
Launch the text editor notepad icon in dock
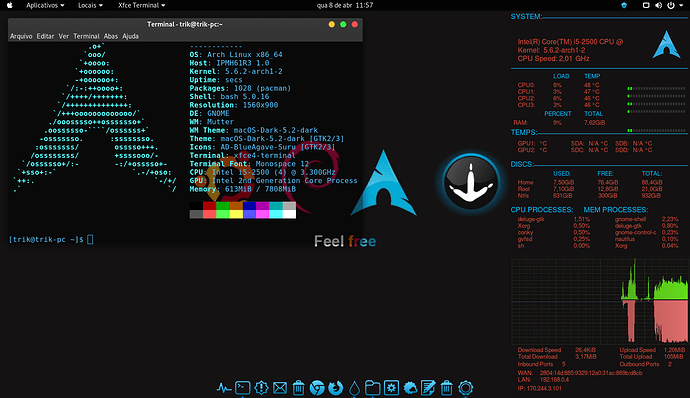(428, 388)
